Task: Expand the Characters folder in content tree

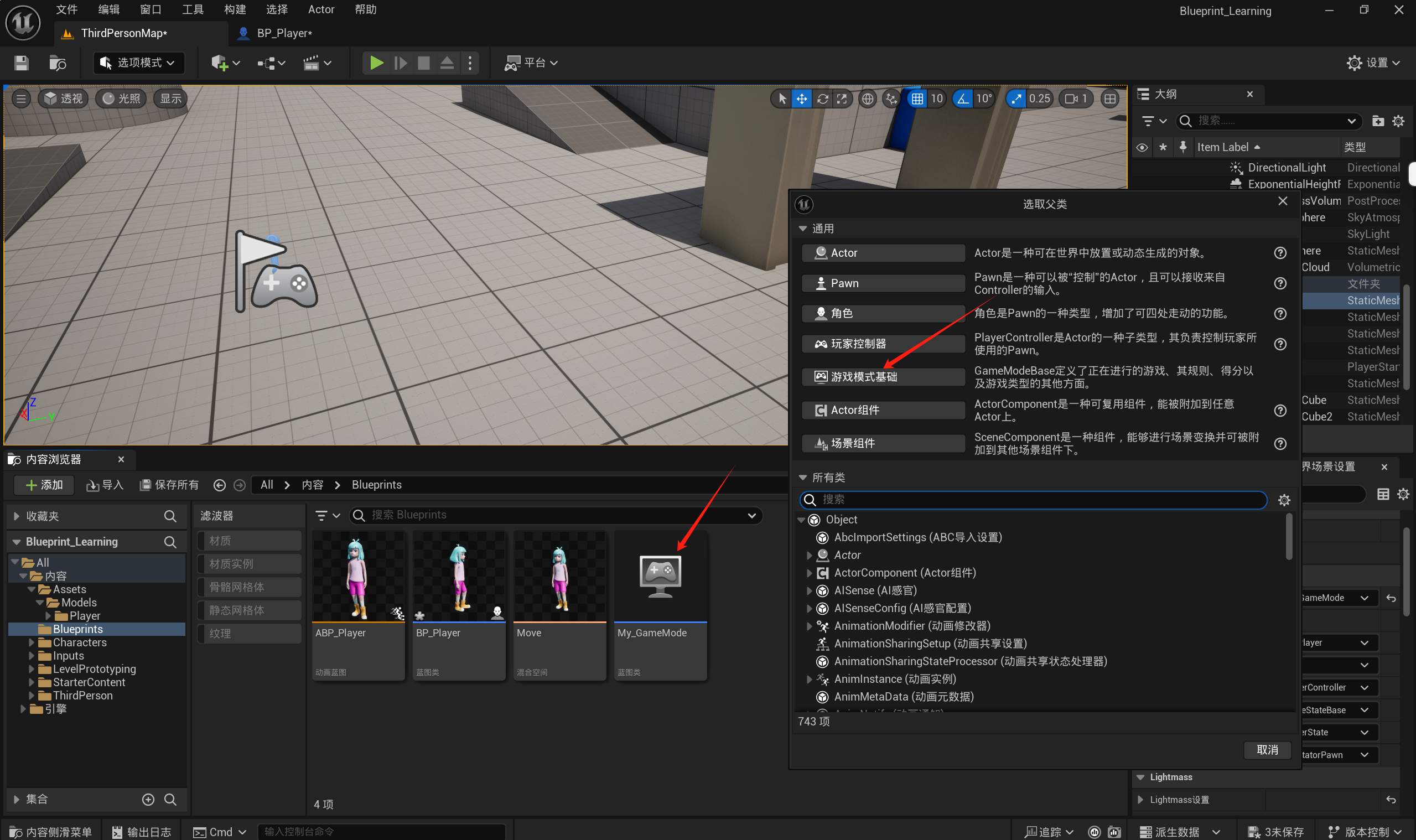Action: coord(32,642)
